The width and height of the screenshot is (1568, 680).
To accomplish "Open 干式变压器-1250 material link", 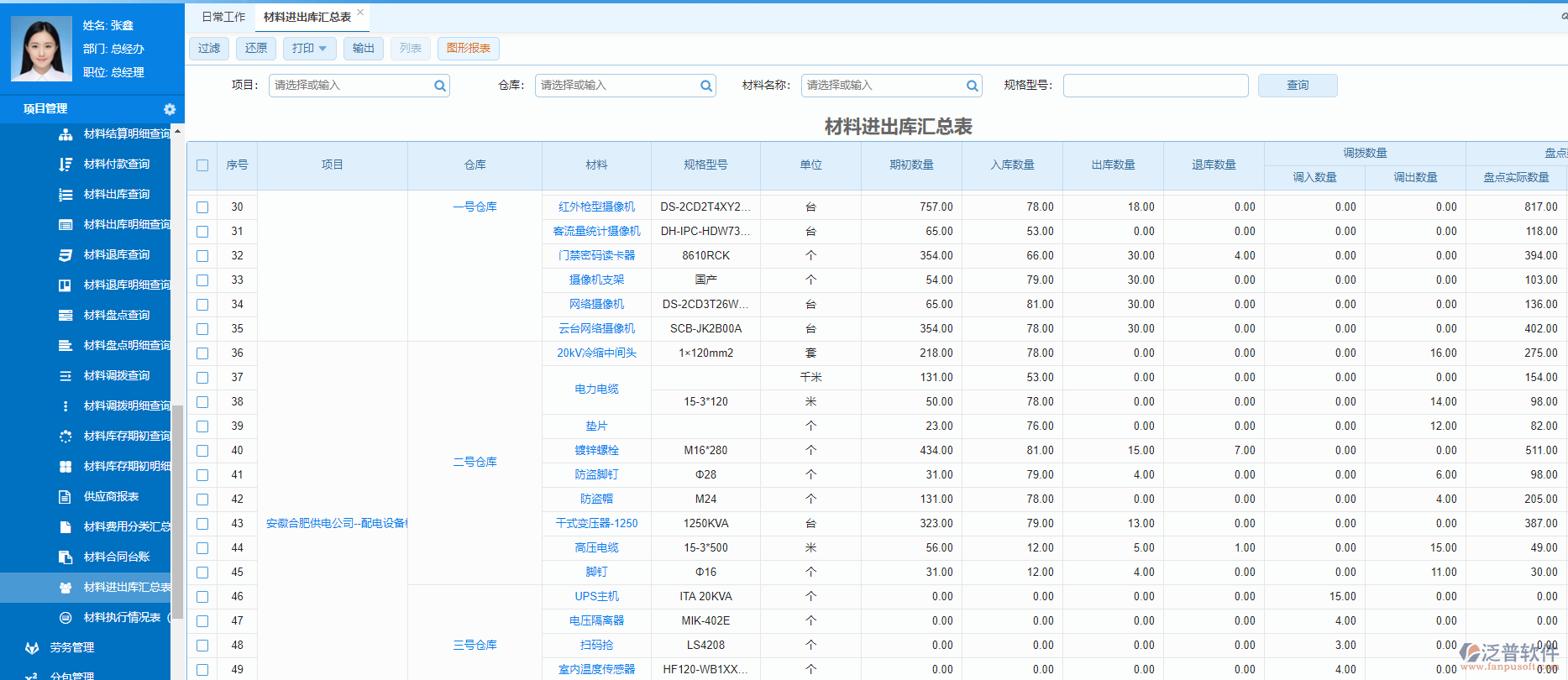I will pos(596,524).
